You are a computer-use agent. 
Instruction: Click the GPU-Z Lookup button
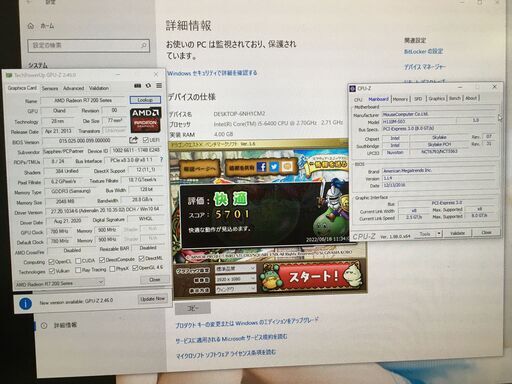point(145,100)
